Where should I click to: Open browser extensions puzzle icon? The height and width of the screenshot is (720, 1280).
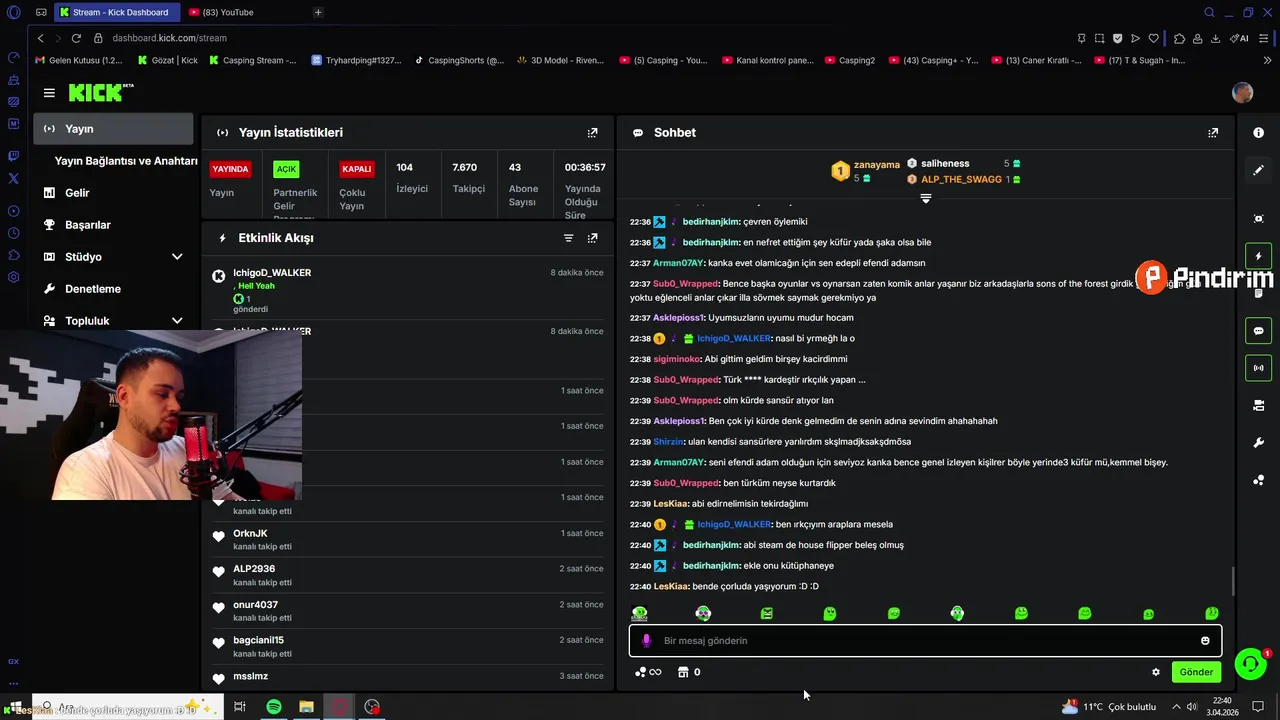(x=1180, y=38)
